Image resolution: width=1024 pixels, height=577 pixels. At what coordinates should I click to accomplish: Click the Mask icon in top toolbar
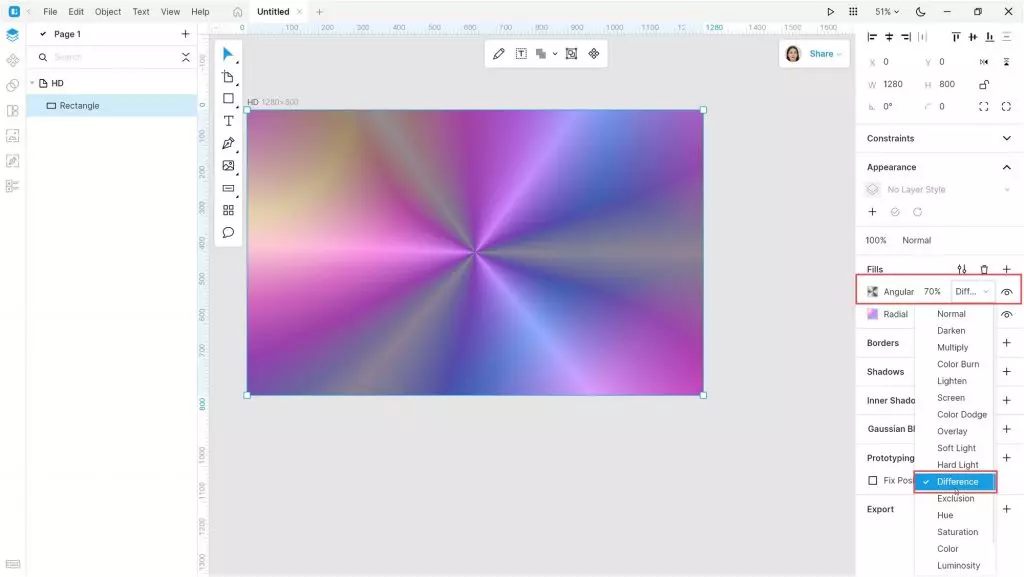tap(571, 54)
